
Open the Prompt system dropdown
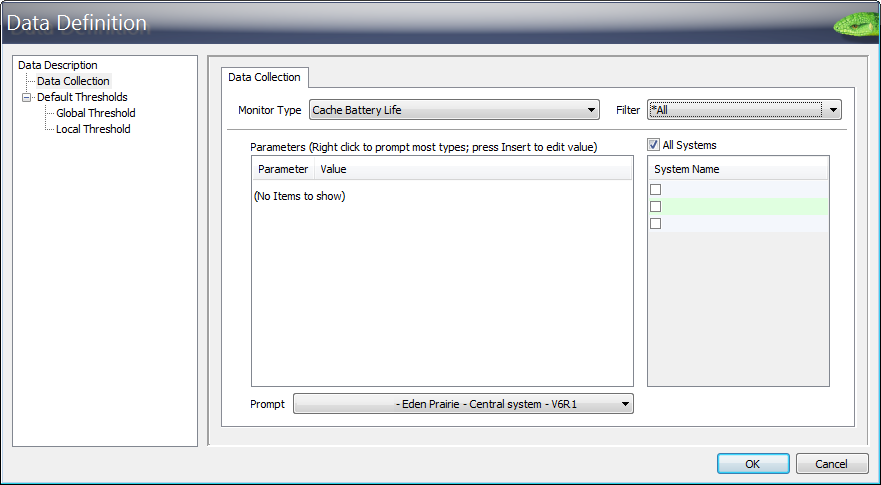pos(463,404)
